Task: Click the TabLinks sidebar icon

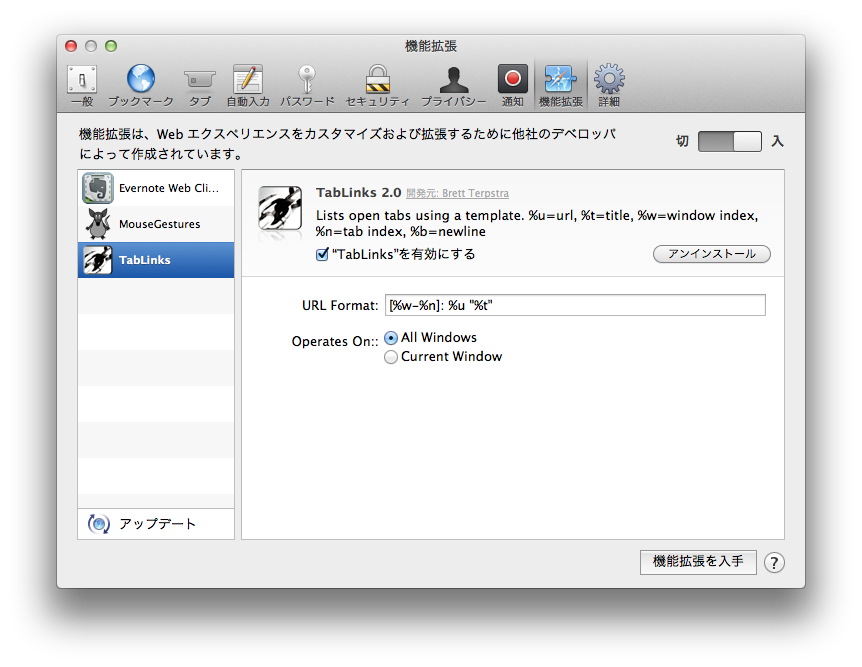Action: coord(98,260)
